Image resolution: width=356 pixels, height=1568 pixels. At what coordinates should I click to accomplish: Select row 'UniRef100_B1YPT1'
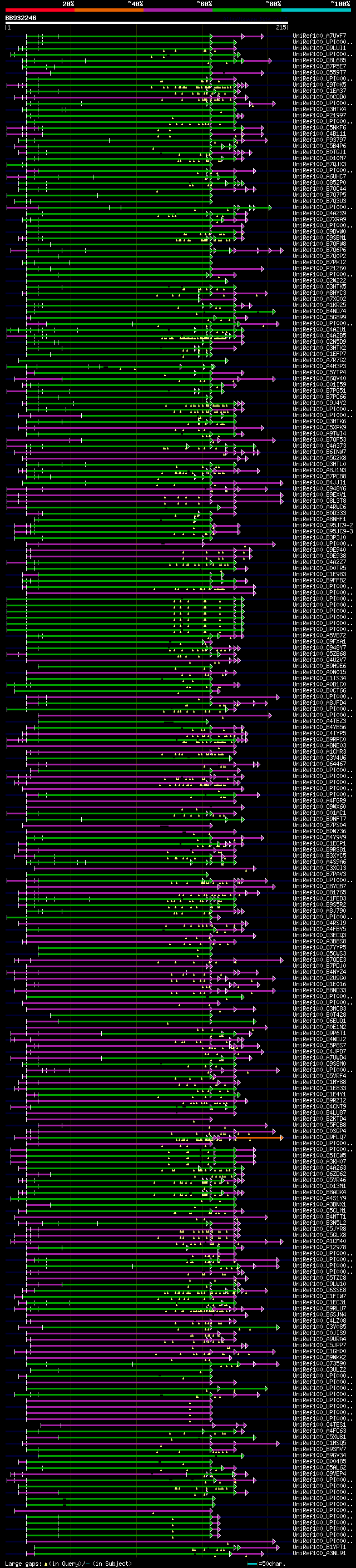[319, 1547]
